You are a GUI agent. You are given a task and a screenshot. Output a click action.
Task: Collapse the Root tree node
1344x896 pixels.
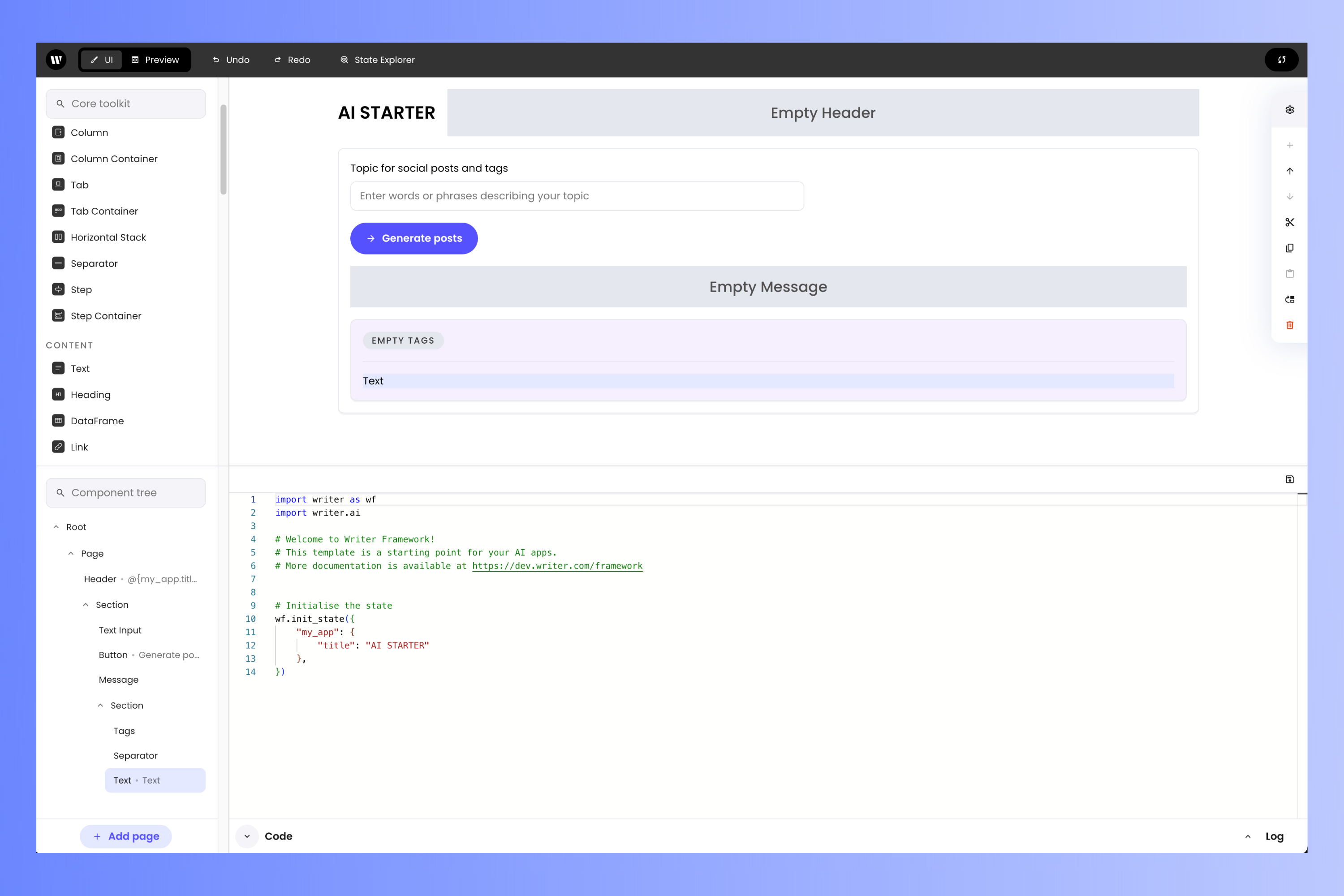(56, 527)
